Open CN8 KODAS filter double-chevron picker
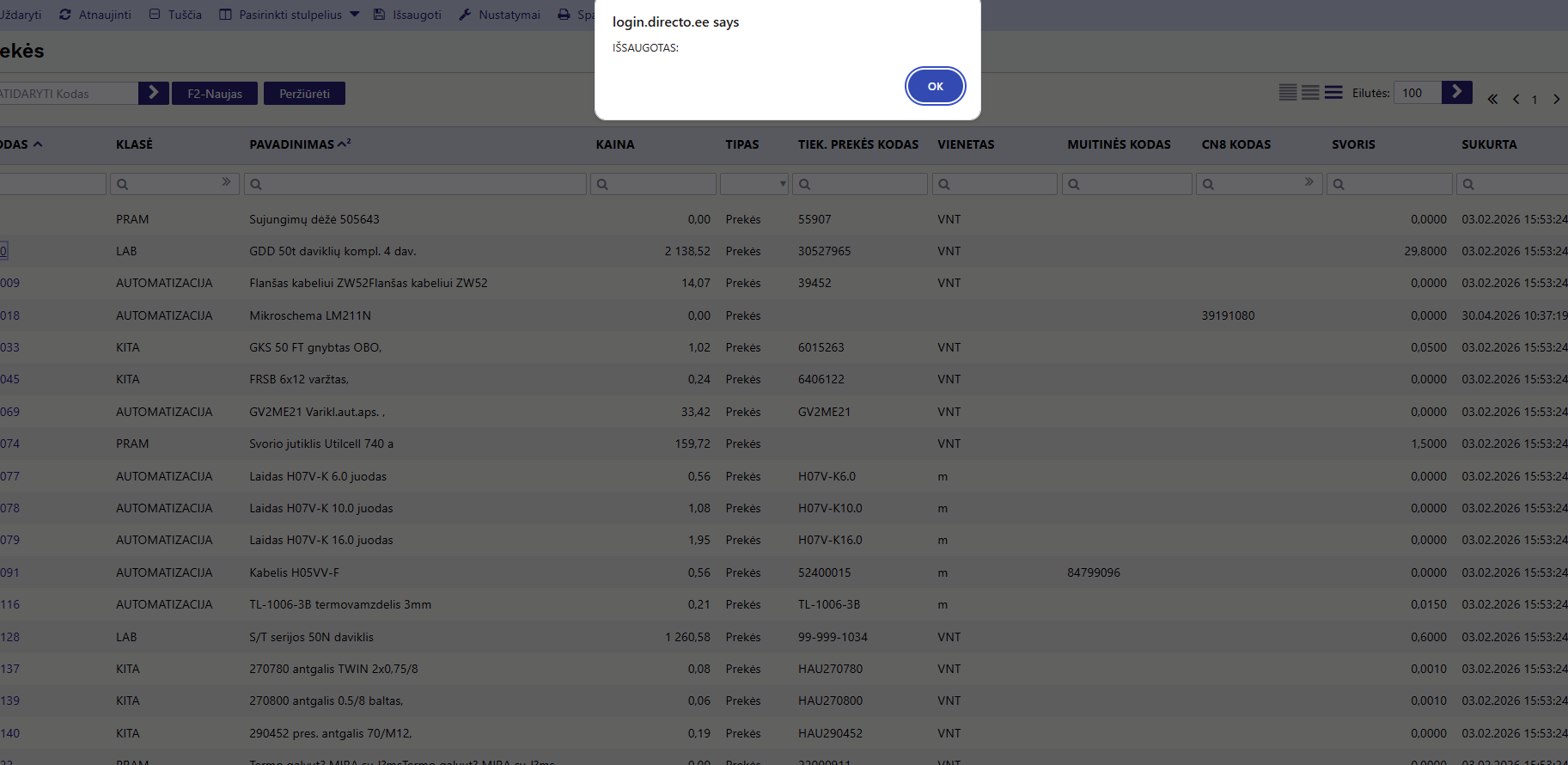Viewport: 1568px width, 765px height. coord(1309,182)
